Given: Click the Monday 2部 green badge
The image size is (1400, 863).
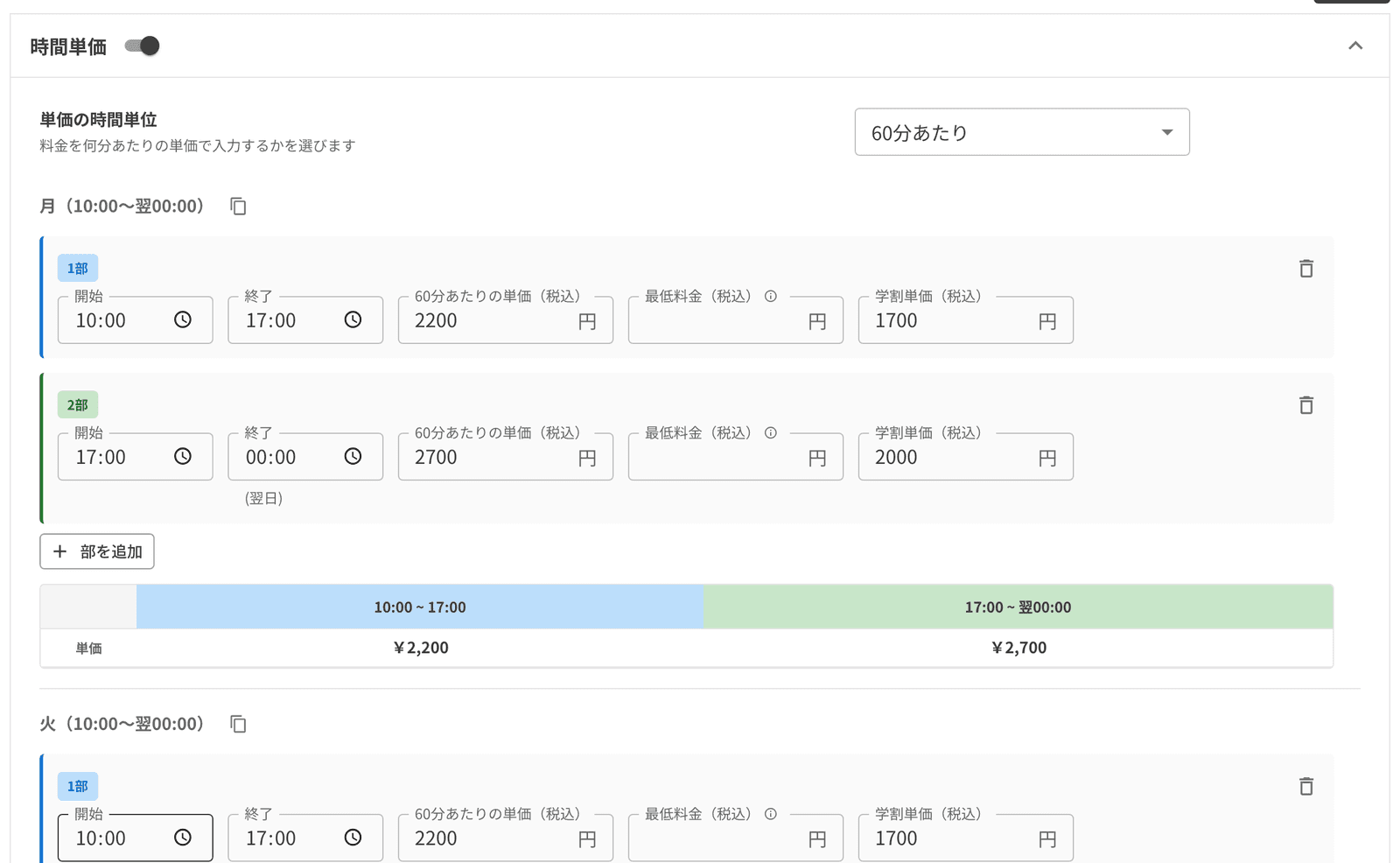Looking at the screenshot, I should [78, 405].
